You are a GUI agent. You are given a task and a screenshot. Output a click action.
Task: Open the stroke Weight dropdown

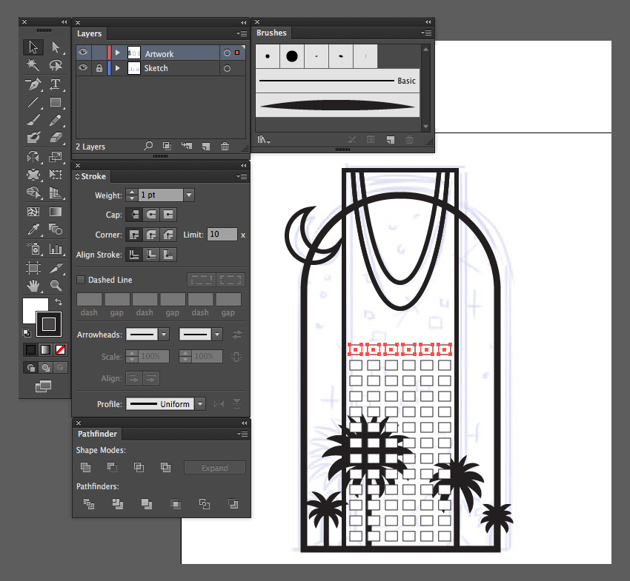tap(189, 195)
